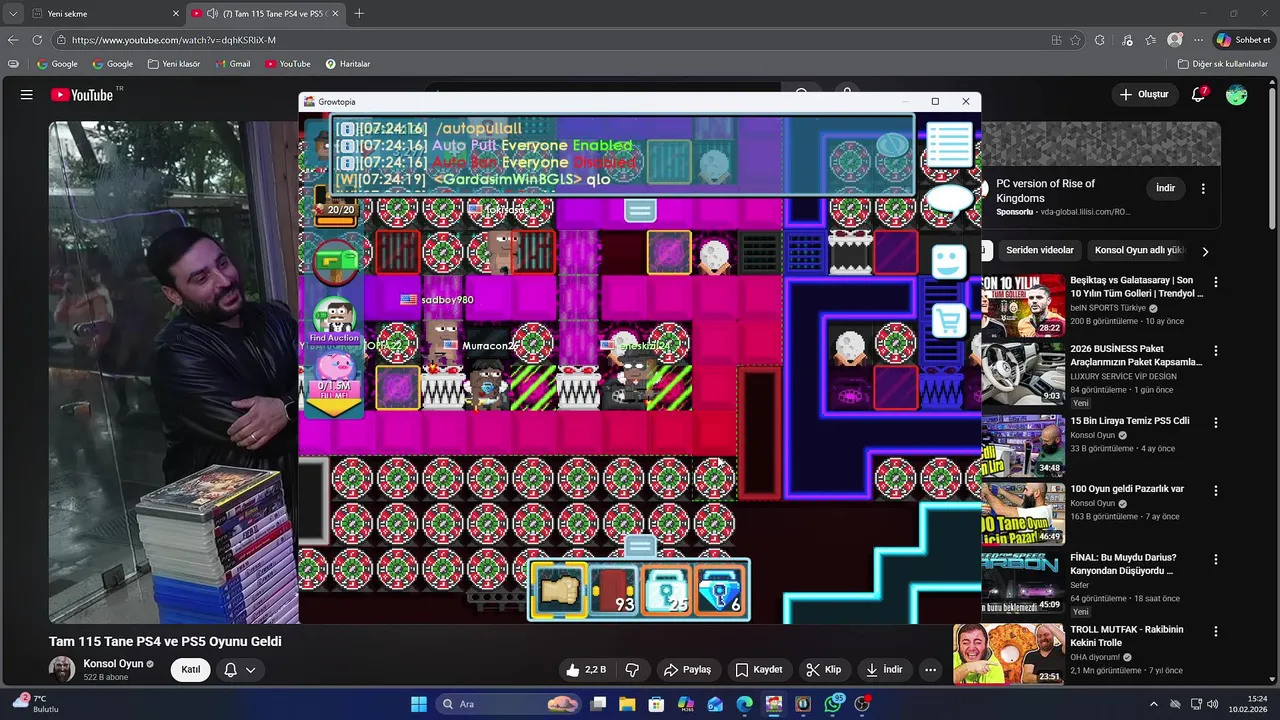Viewport: 1280px width, 720px height.
Task: Go to the YouTube home logo
Action: [x=82, y=94]
